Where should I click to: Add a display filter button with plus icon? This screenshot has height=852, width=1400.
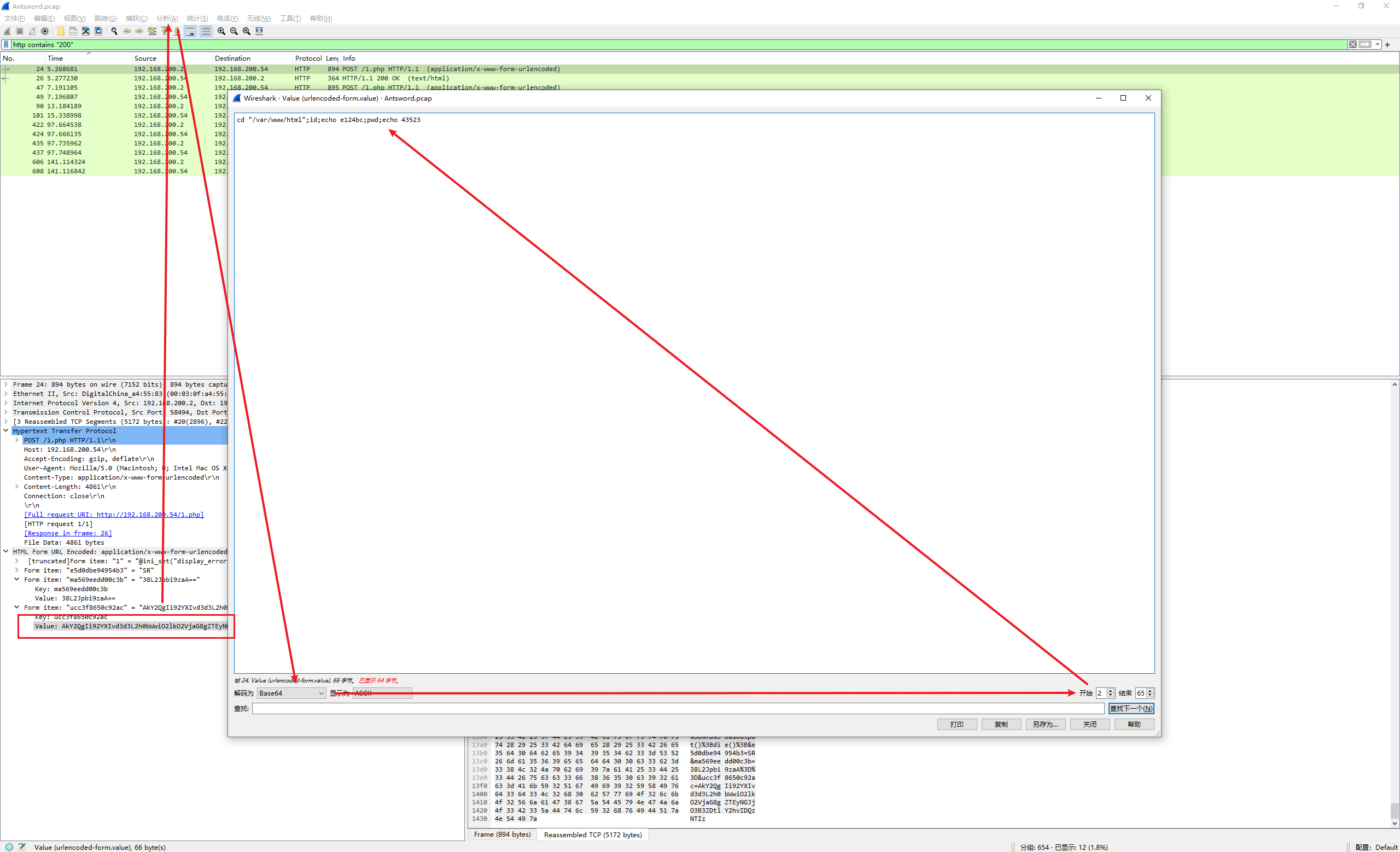click(1387, 44)
